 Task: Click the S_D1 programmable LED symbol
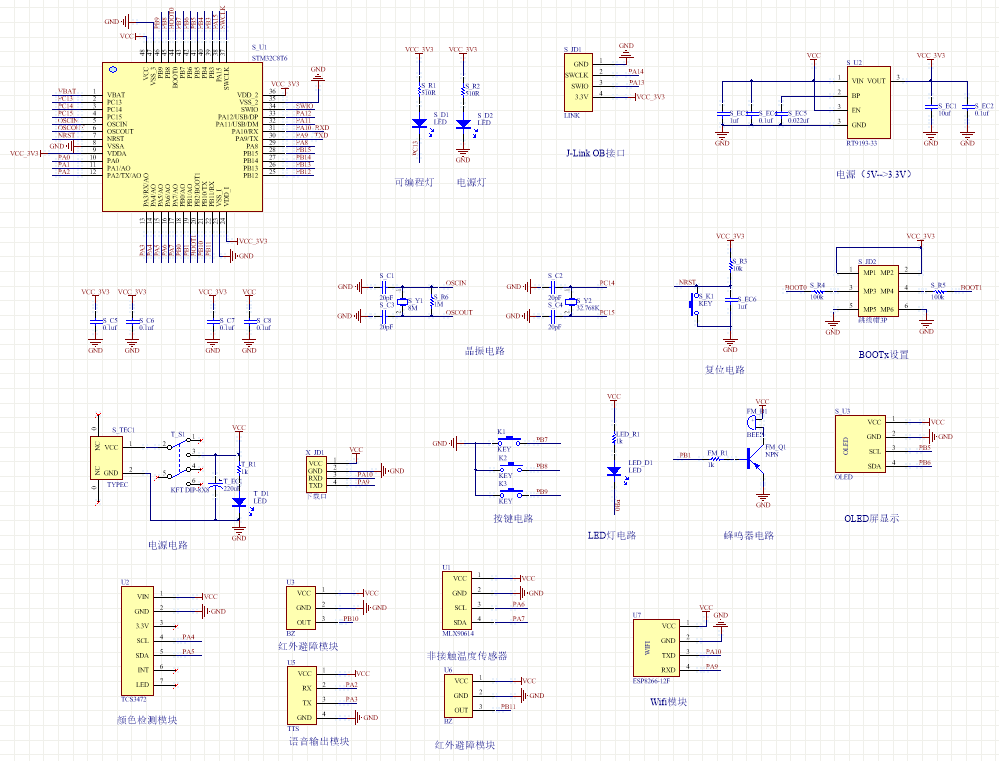[x=418, y=124]
